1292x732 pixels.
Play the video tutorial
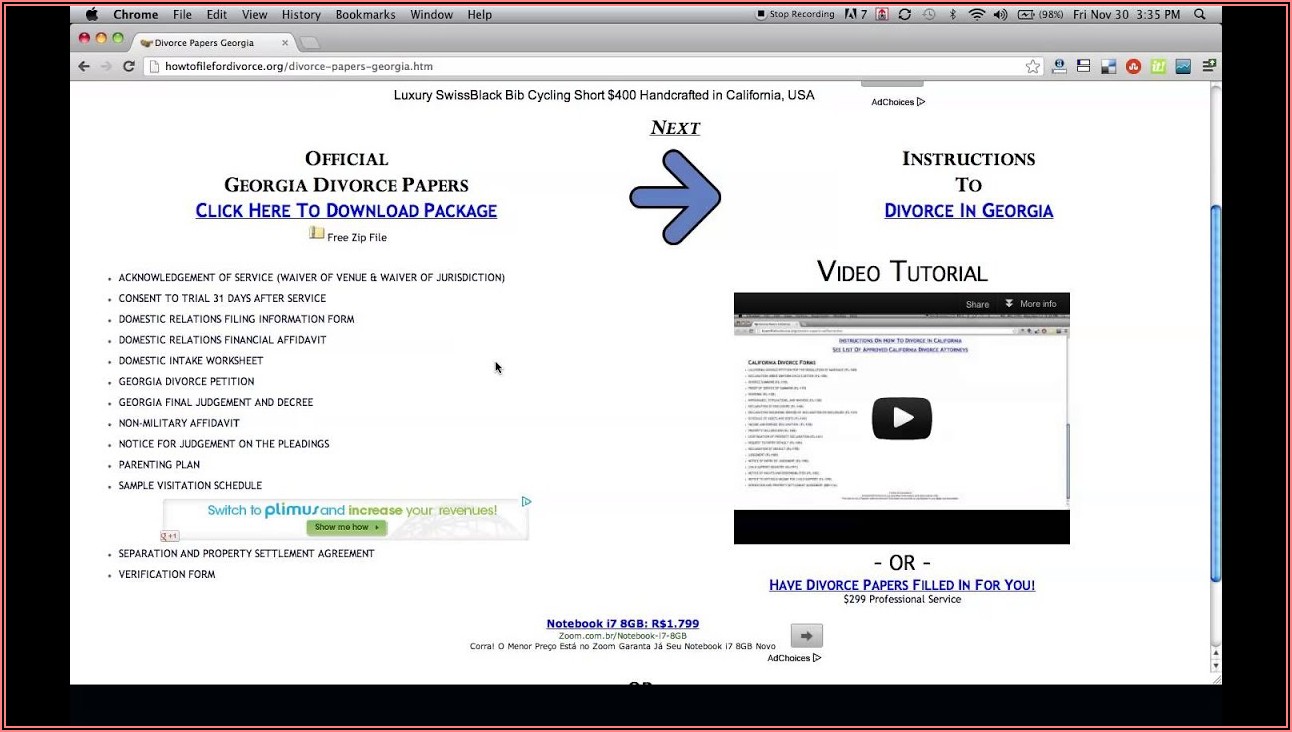tap(902, 418)
